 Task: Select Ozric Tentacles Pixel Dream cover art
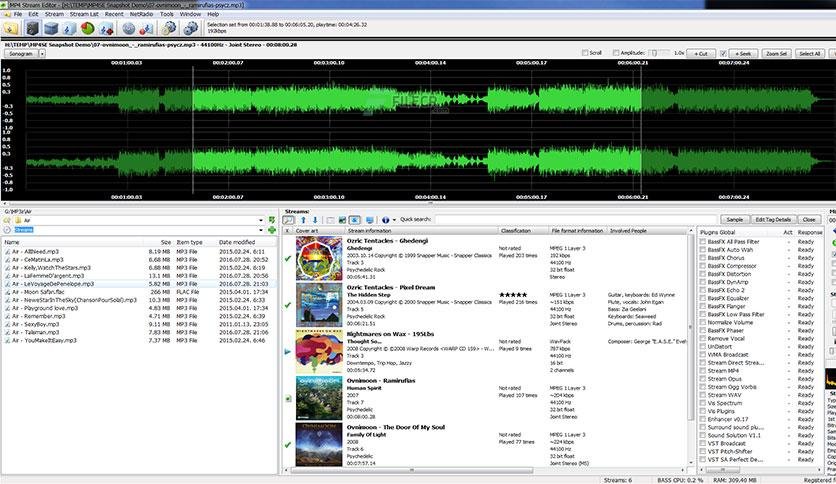click(x=319, y=305)
